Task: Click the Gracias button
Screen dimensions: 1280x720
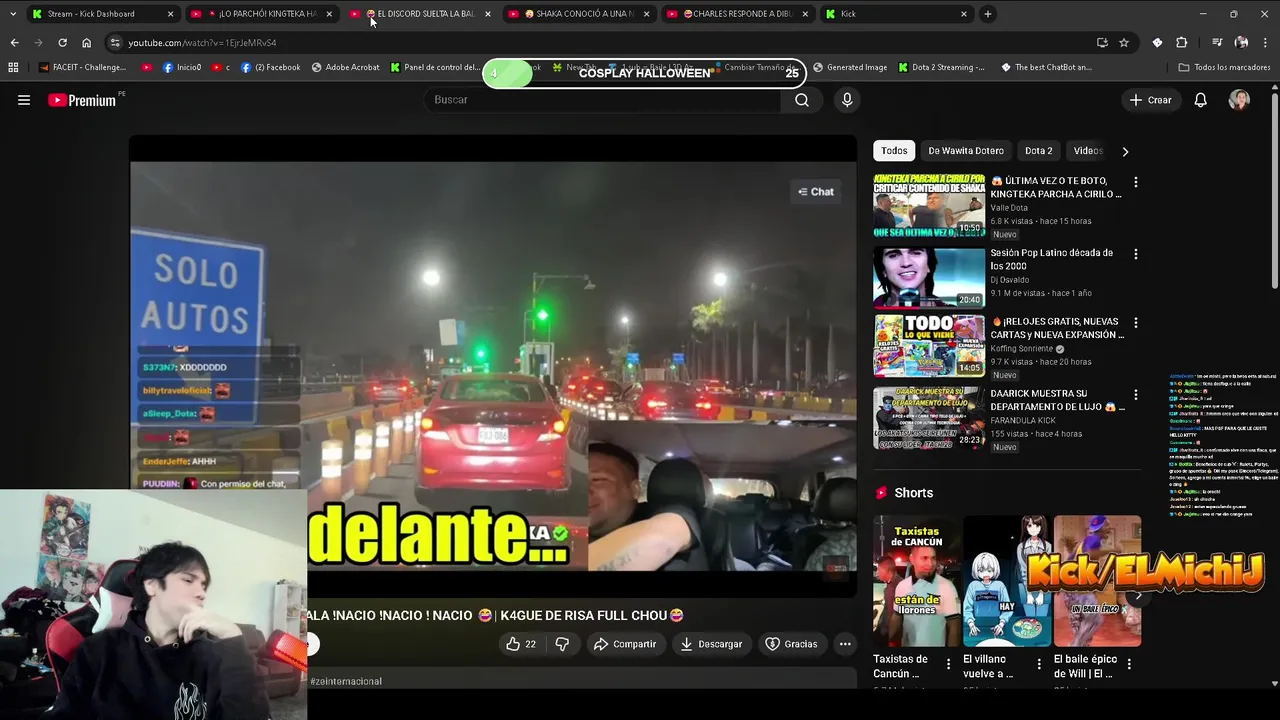Action: pyautogui.click(x=791, y=644)
